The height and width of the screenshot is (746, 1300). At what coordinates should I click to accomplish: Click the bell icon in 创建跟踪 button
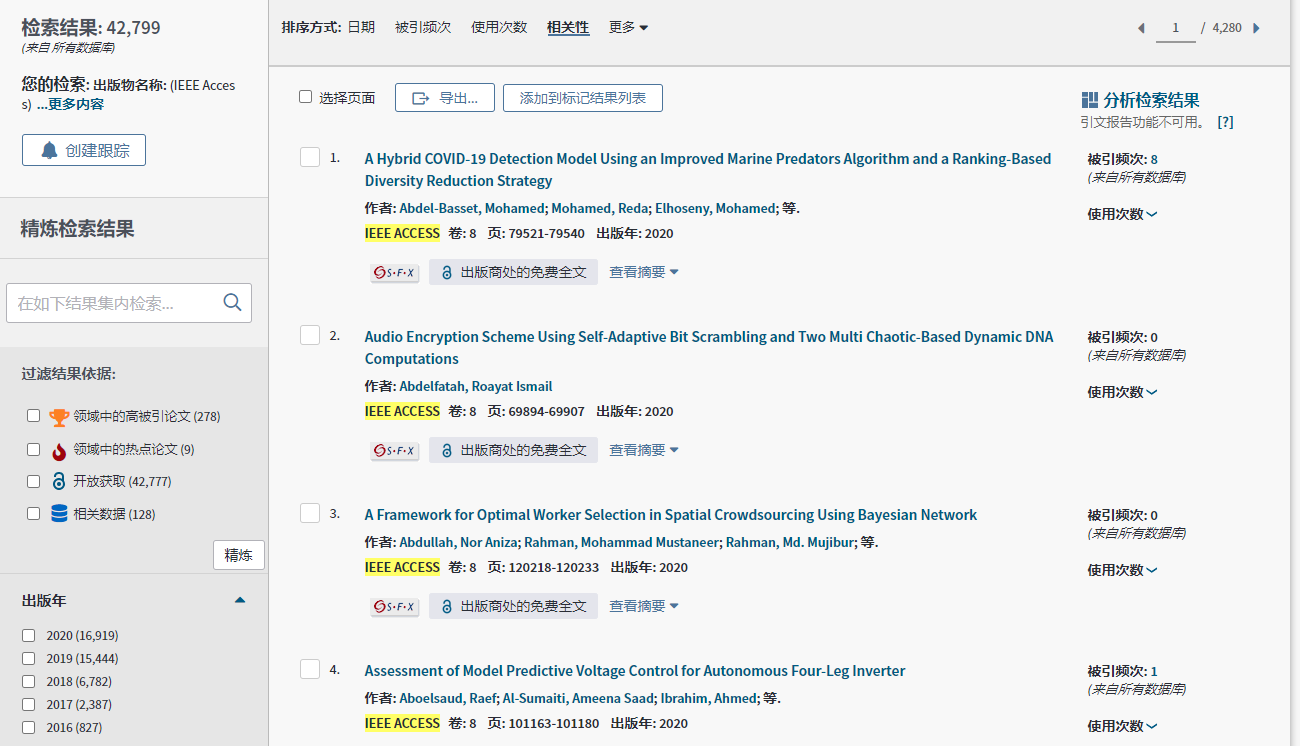49,150
